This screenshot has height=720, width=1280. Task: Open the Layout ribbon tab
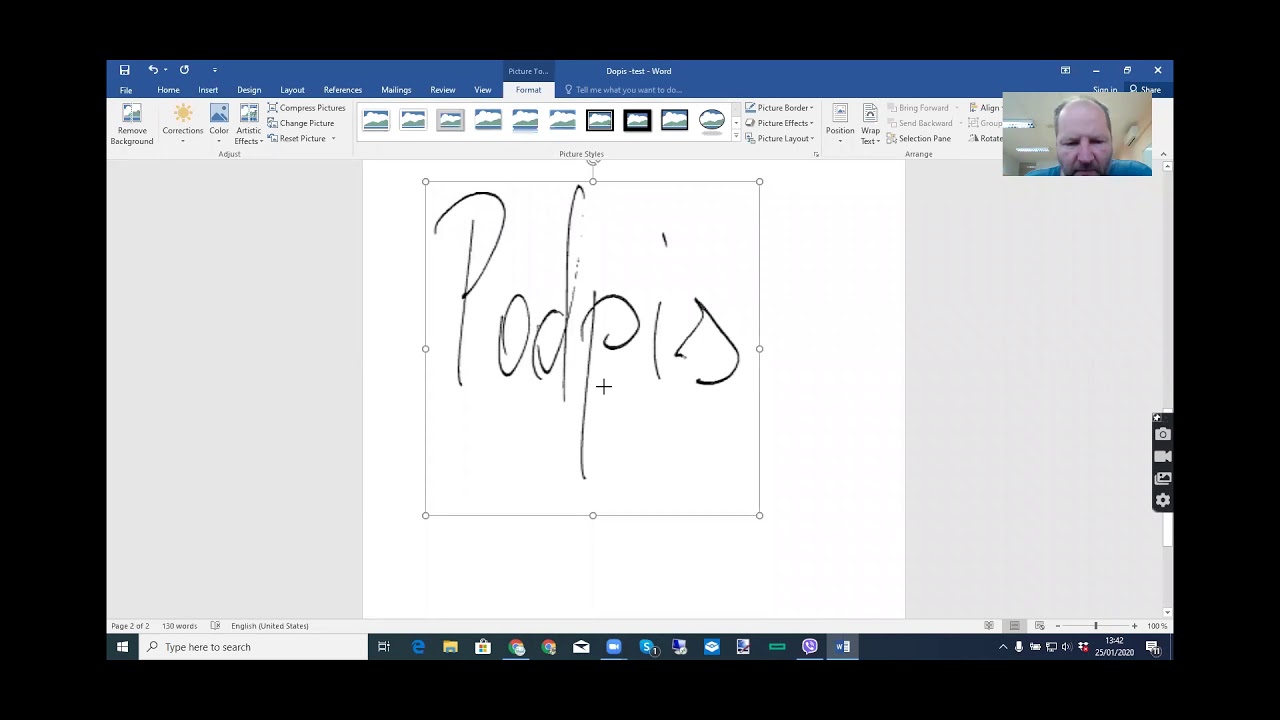click(x=292, y=90)
